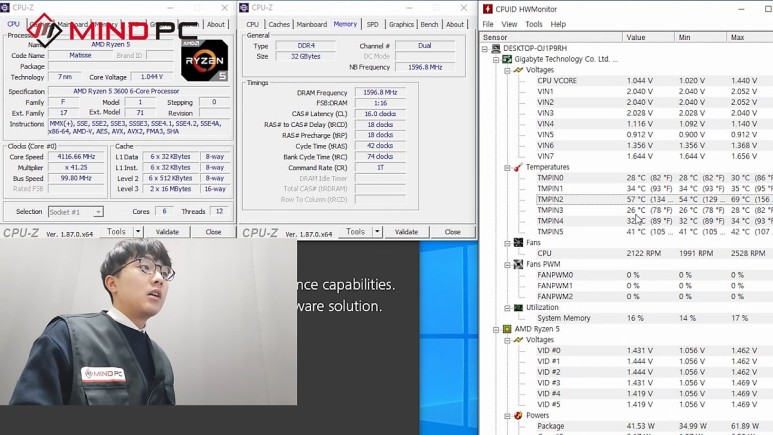773x435 pixels.
Task: Select the CPU fan RPM row
Action: tap(654, 253)
